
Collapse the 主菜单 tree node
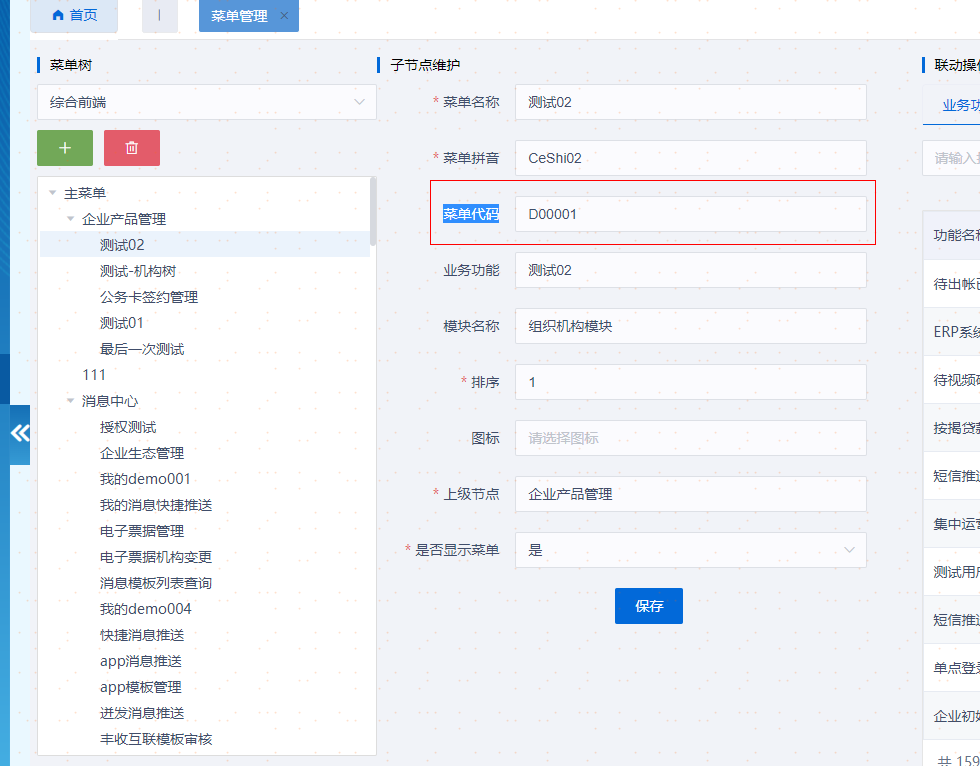click(x=52, y=193)
